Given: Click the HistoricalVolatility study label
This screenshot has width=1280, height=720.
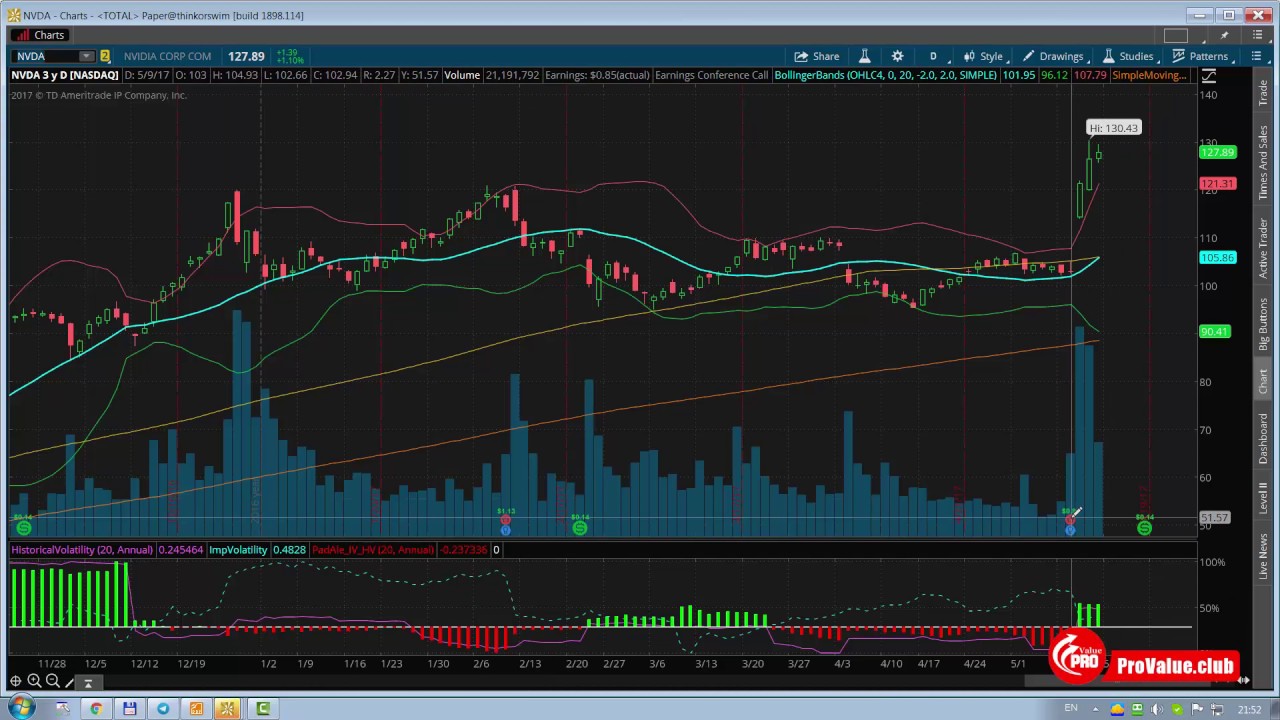Looking at the screenshot, I should click(82, 550).
